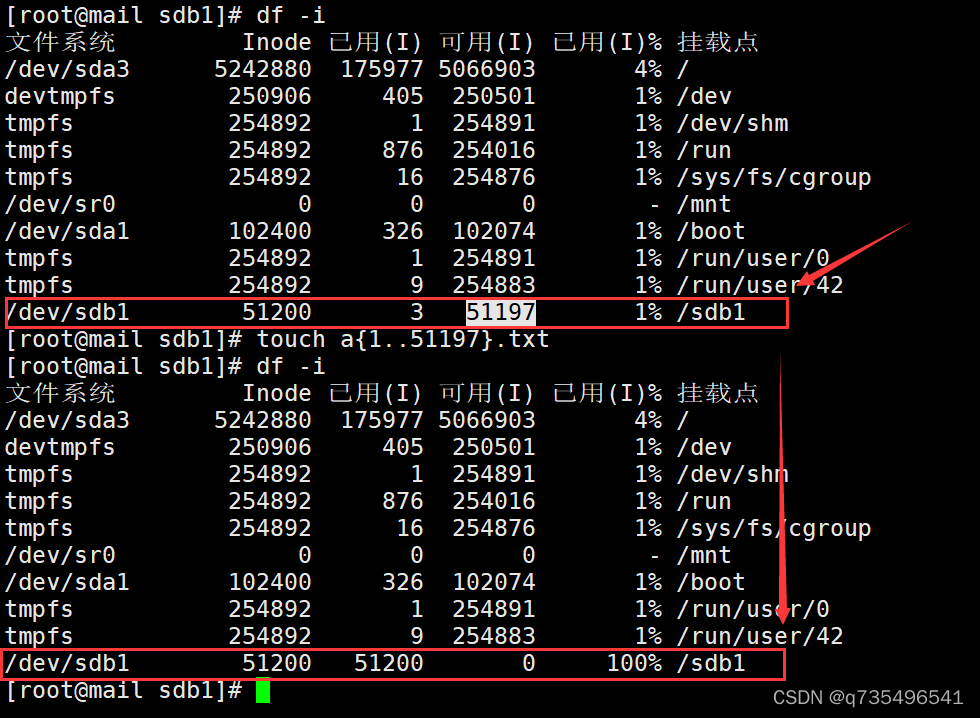Screen dimensions: 980x718
Task: Select the last '[root@mail sdb1]#' prompt beside the cursor
Action: click(x=123, y=691)
